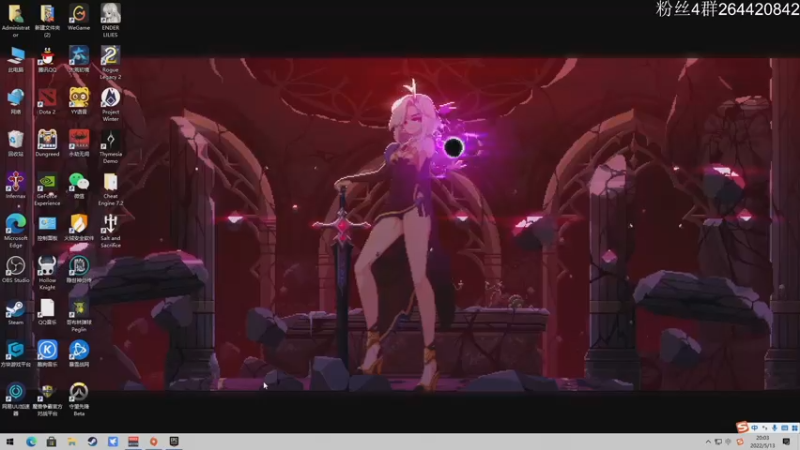Launch ENDER LILIES from the desktop
Viewport: 800px width, 450px height.
pyautogui.click(x=110, y=20)
